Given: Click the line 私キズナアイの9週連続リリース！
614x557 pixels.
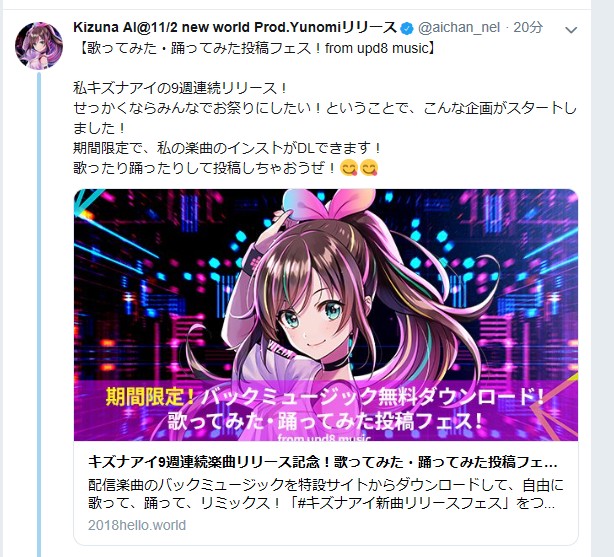Looking at the screenshot, I should click(x=181, y=88).
